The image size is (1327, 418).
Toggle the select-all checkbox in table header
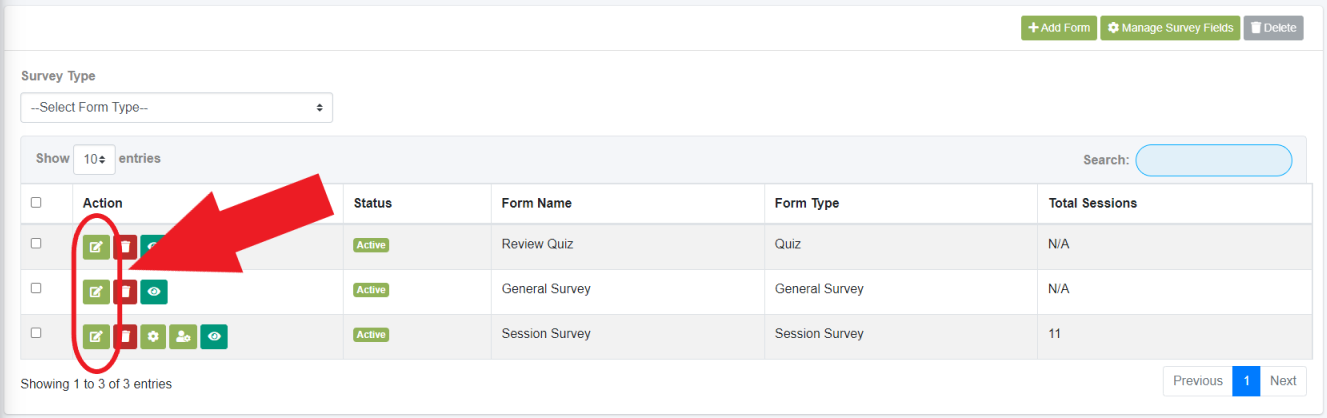(36, 202)
